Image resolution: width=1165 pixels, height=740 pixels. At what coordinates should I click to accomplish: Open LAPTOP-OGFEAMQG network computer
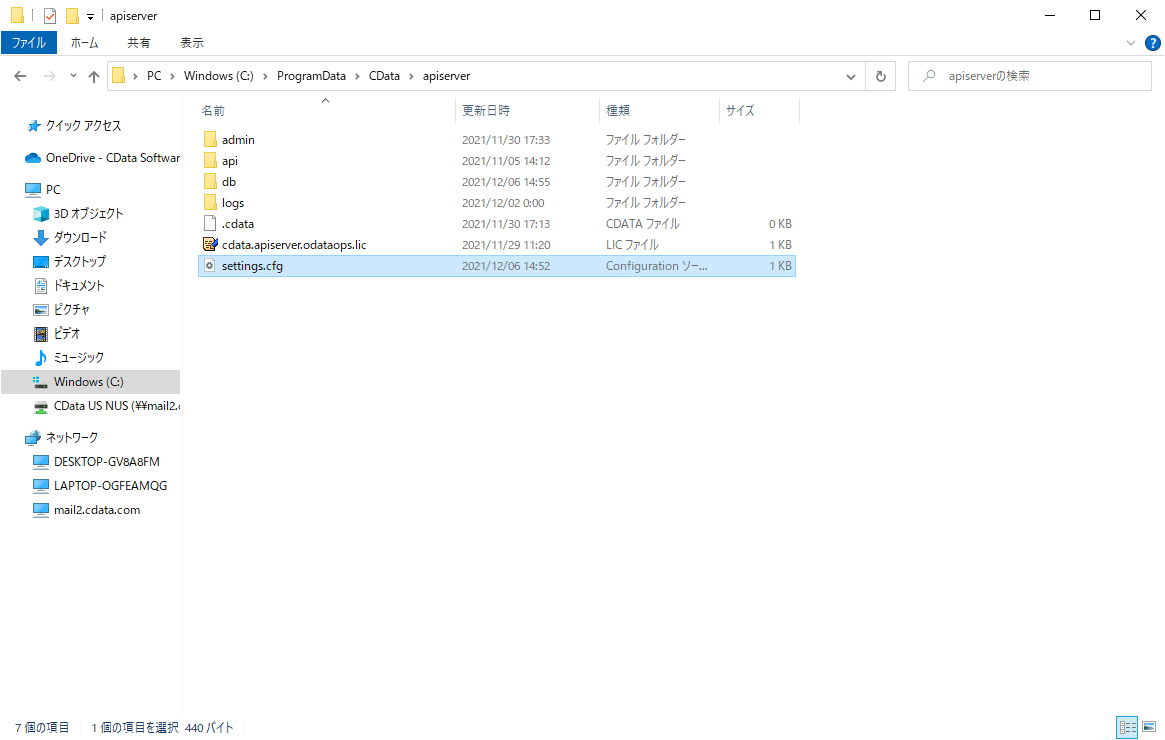[110, 486]
